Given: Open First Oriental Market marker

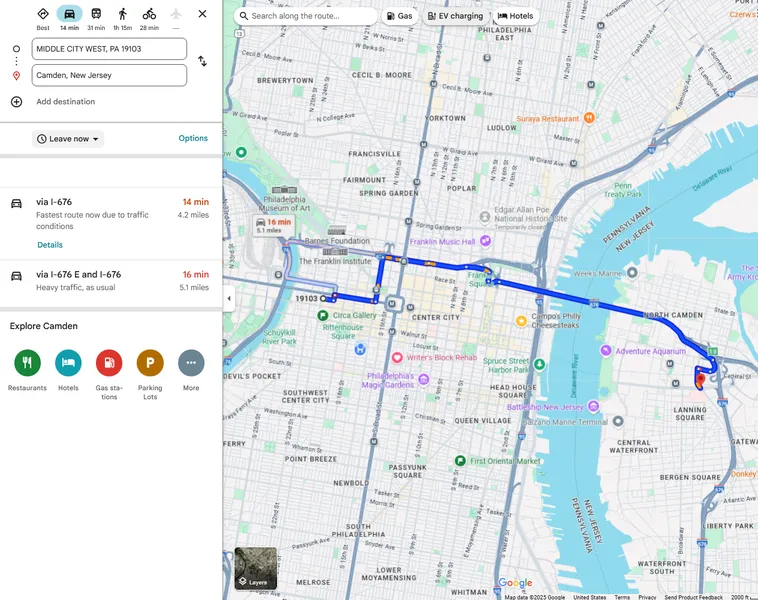Looking at the screenshot, I should click(460, 461).
